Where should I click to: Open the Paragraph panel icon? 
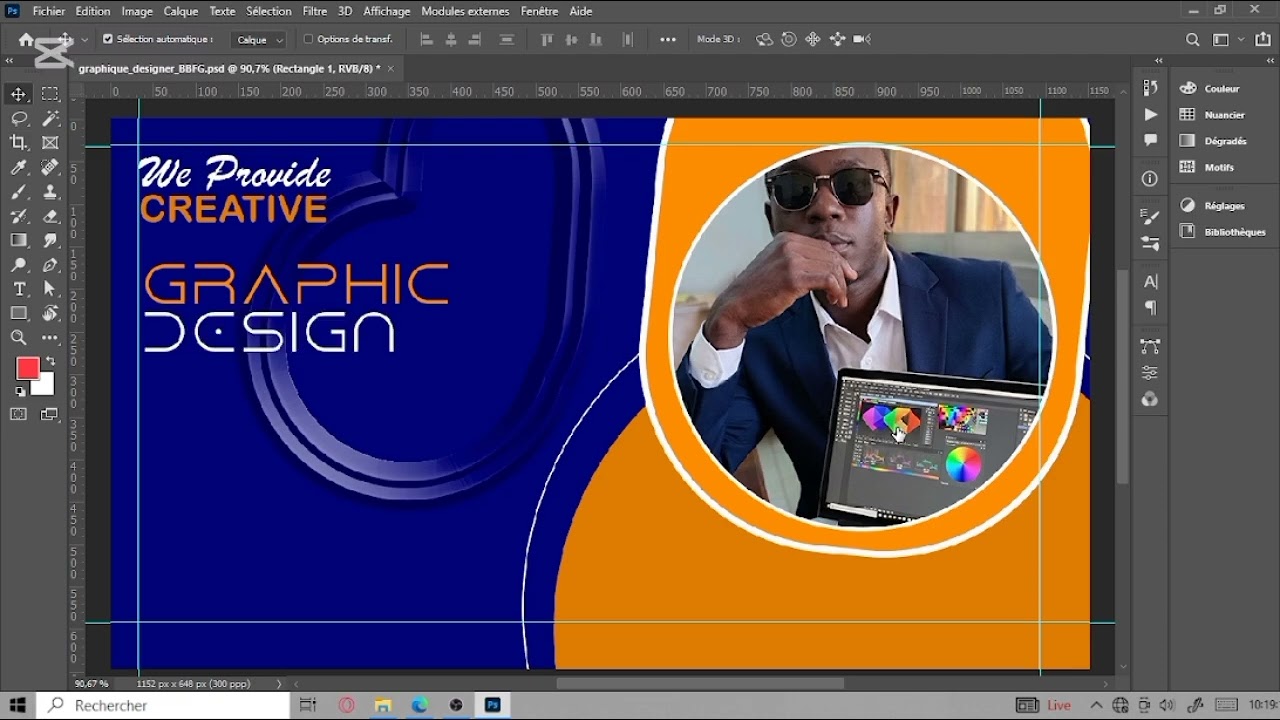(x=1151, y=308)
